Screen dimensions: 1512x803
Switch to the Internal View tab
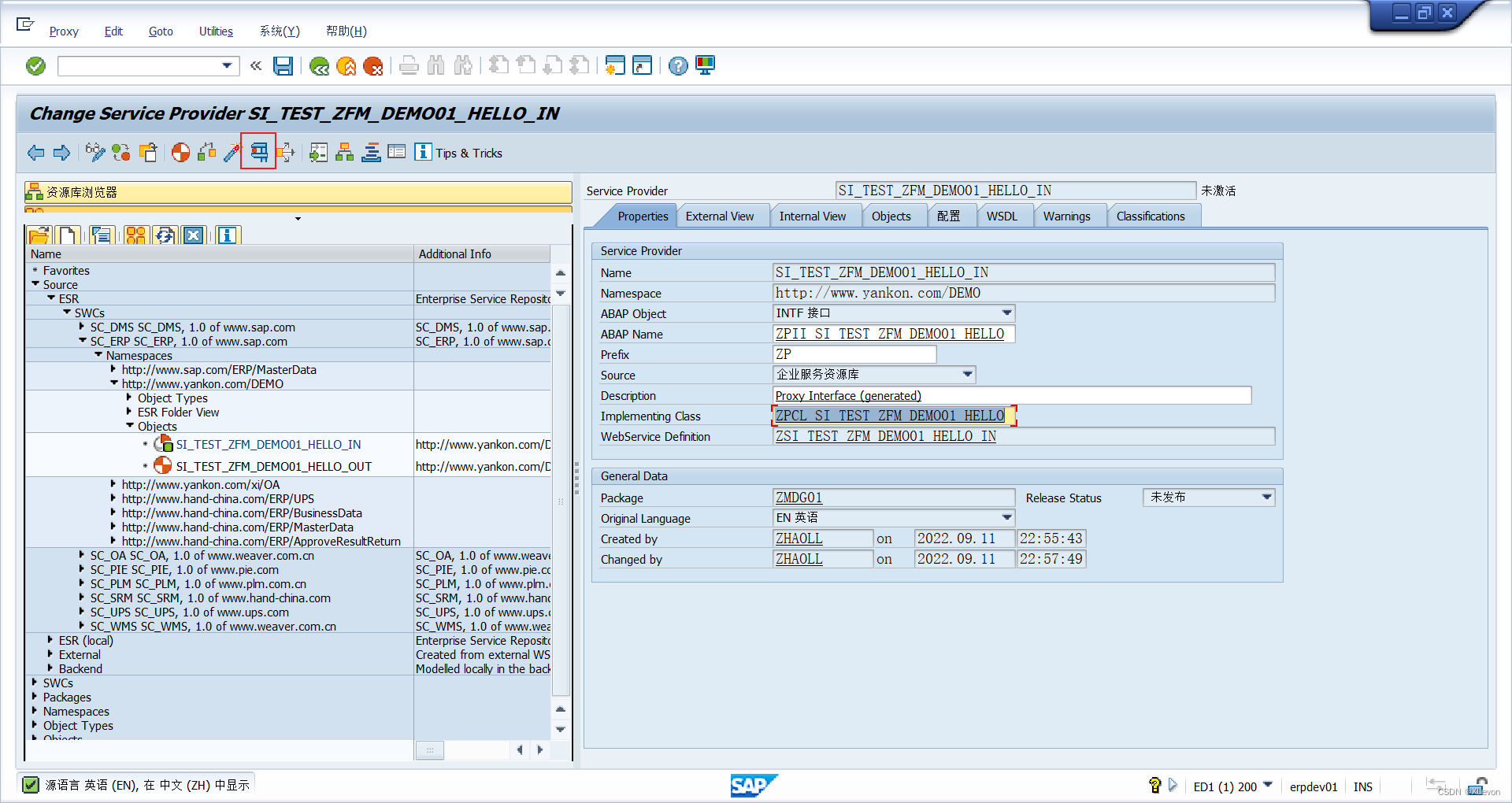(813, 216)
